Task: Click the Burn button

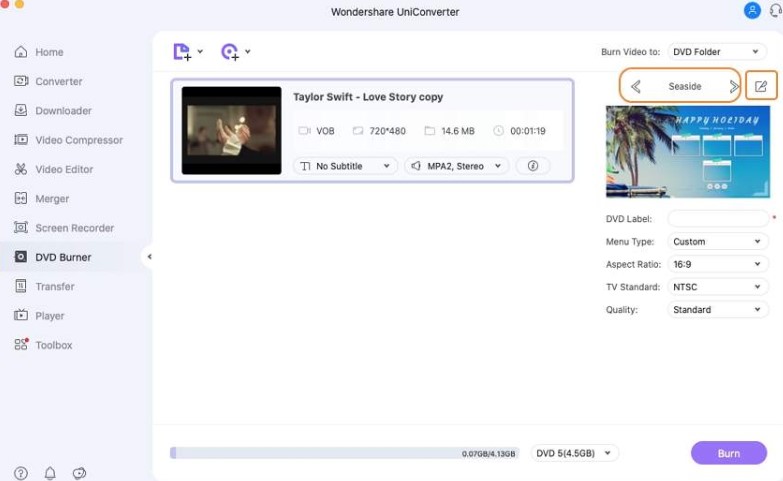Action: 729,453
